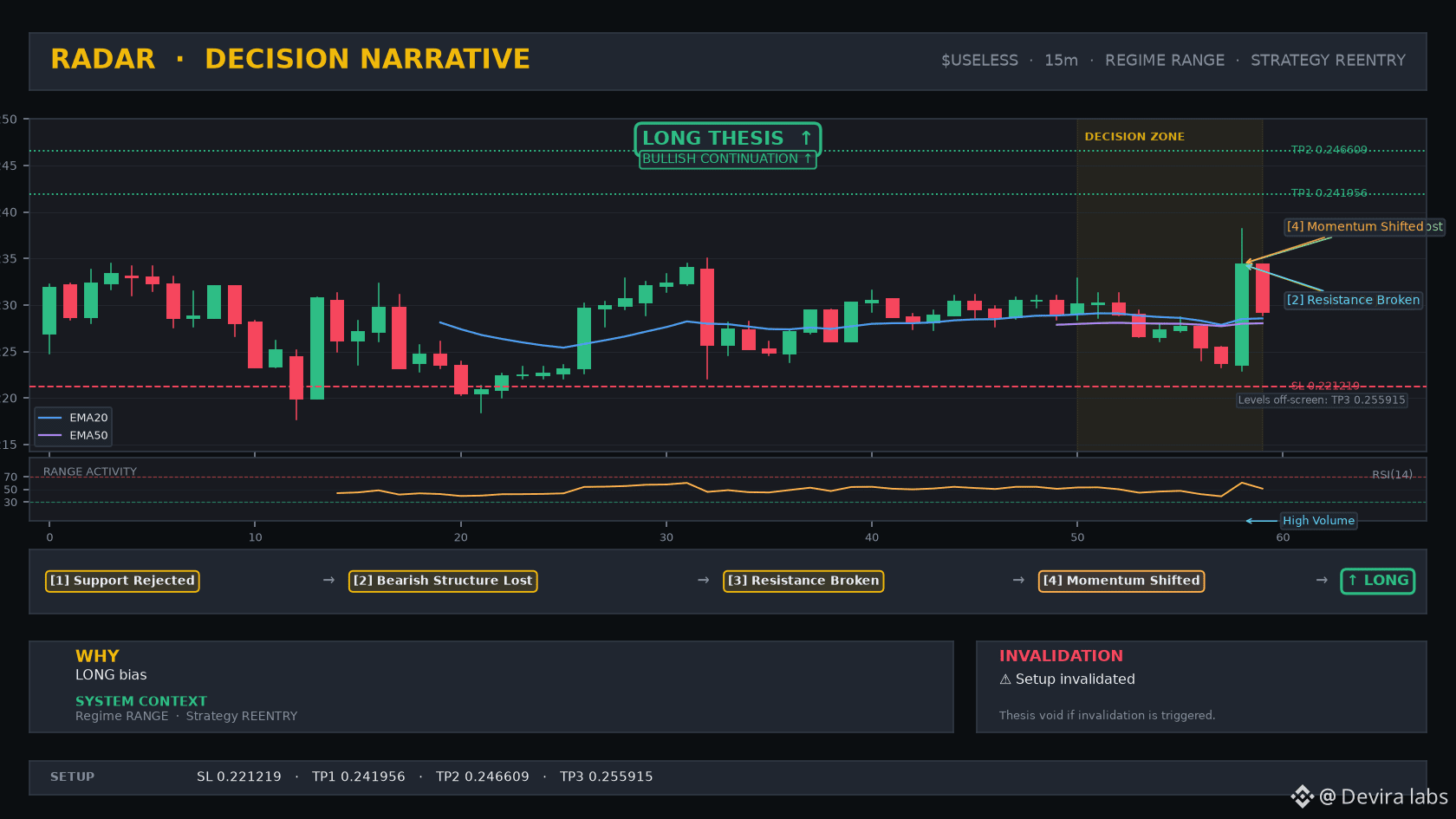Click the DECISION ZONE label
The image size is (1456, 819).
1134,136
